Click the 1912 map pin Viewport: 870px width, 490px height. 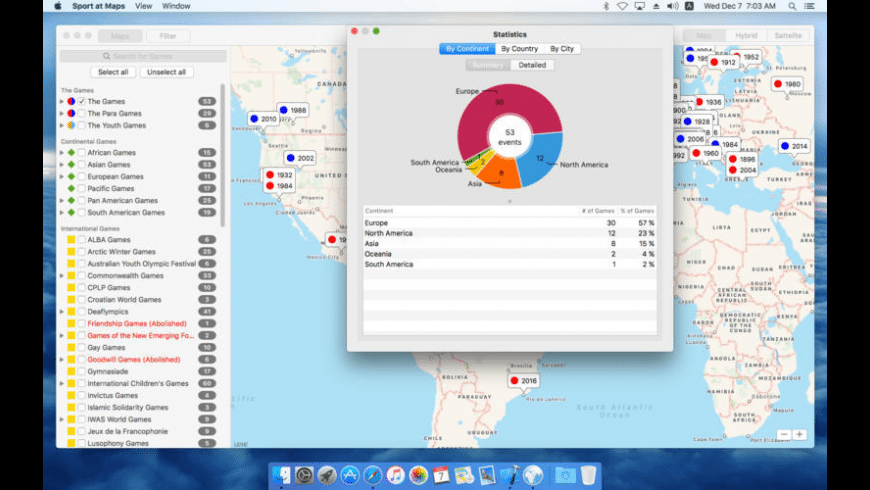pos(724,62)
